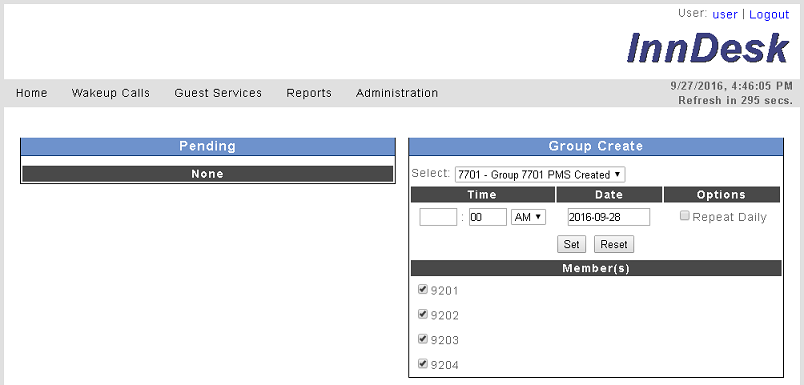Uncheck member 9202 checkbox

pyautogui.click(x=423, y=314)
